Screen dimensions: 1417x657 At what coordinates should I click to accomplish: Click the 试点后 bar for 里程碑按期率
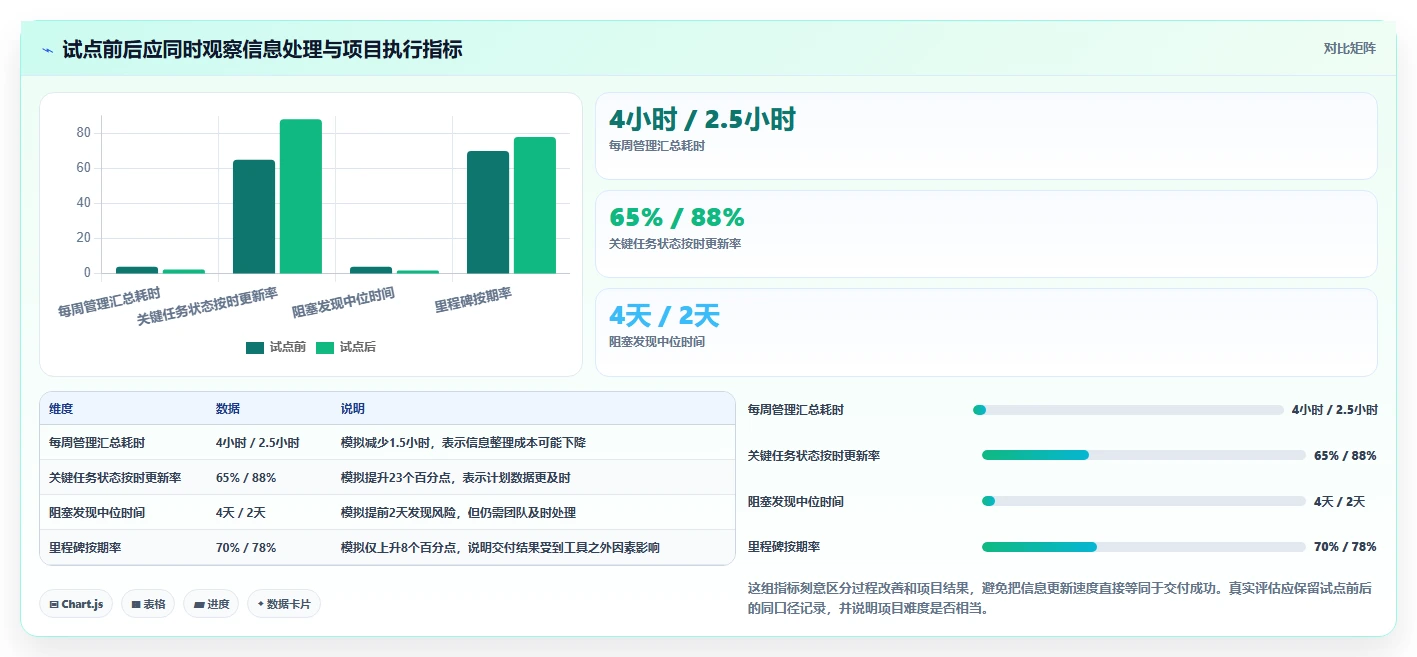535,205
